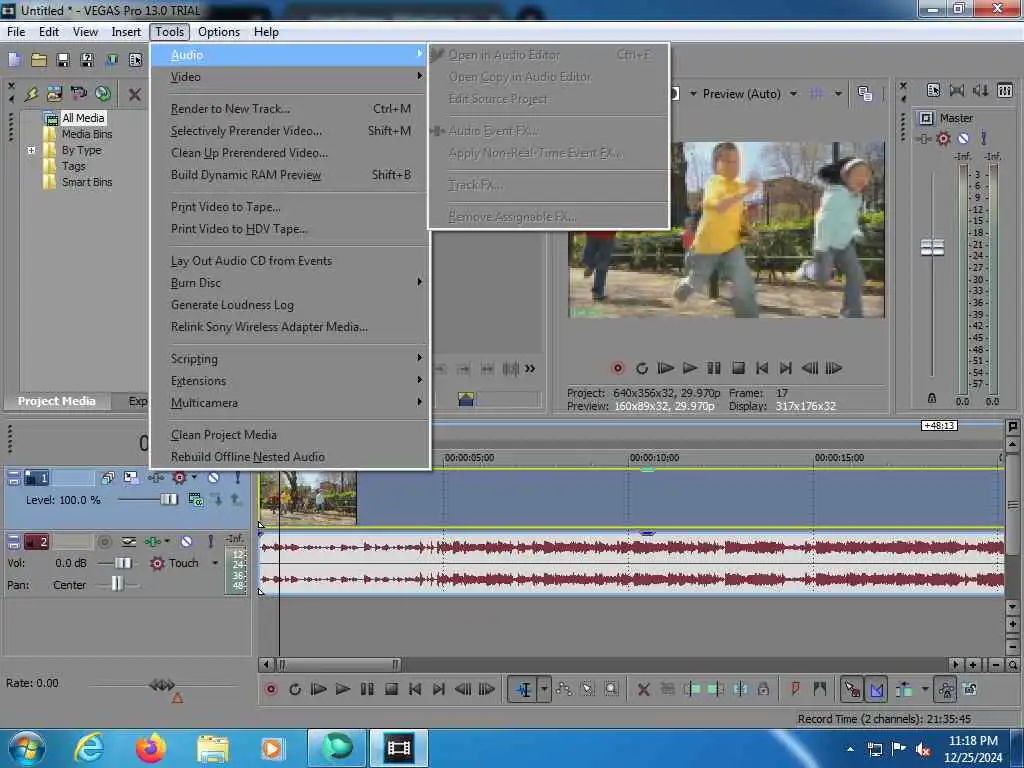Click the video clip thumbnail on track 1
The width and height of the screenshot is (1024, 768).
(308, 498)
